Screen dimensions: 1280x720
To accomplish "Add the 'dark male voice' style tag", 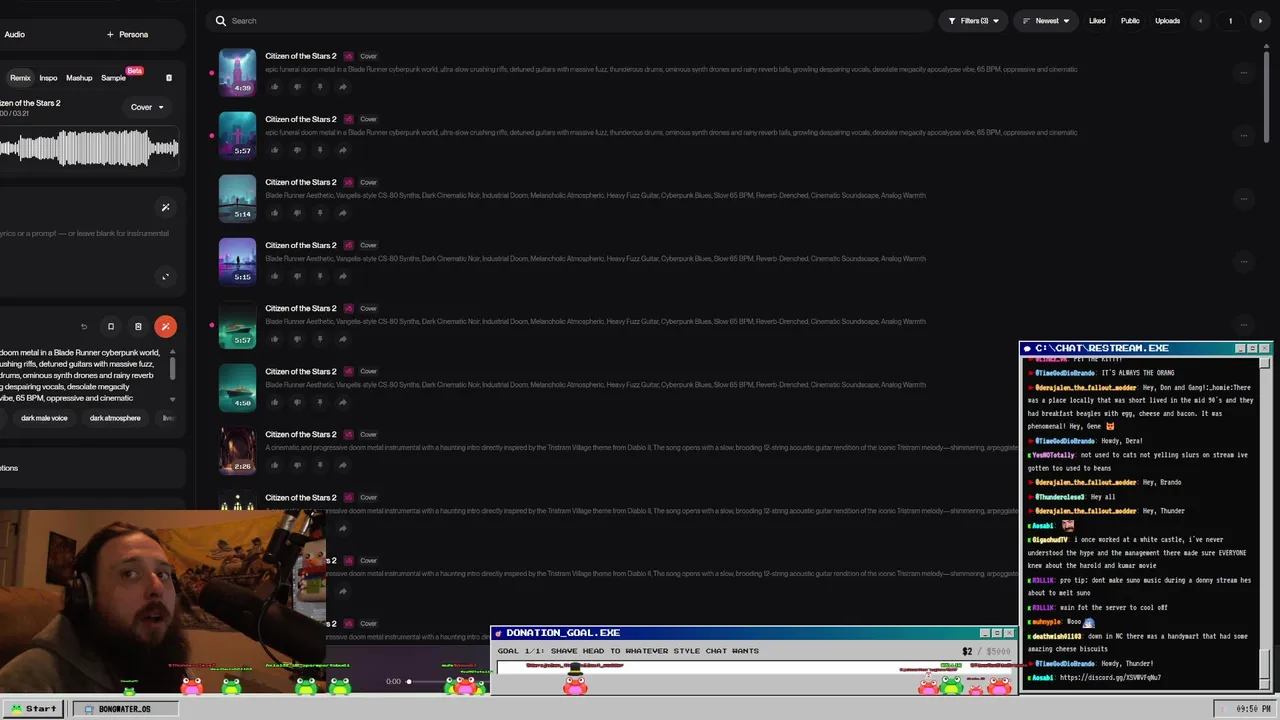I will coord(44,418).
